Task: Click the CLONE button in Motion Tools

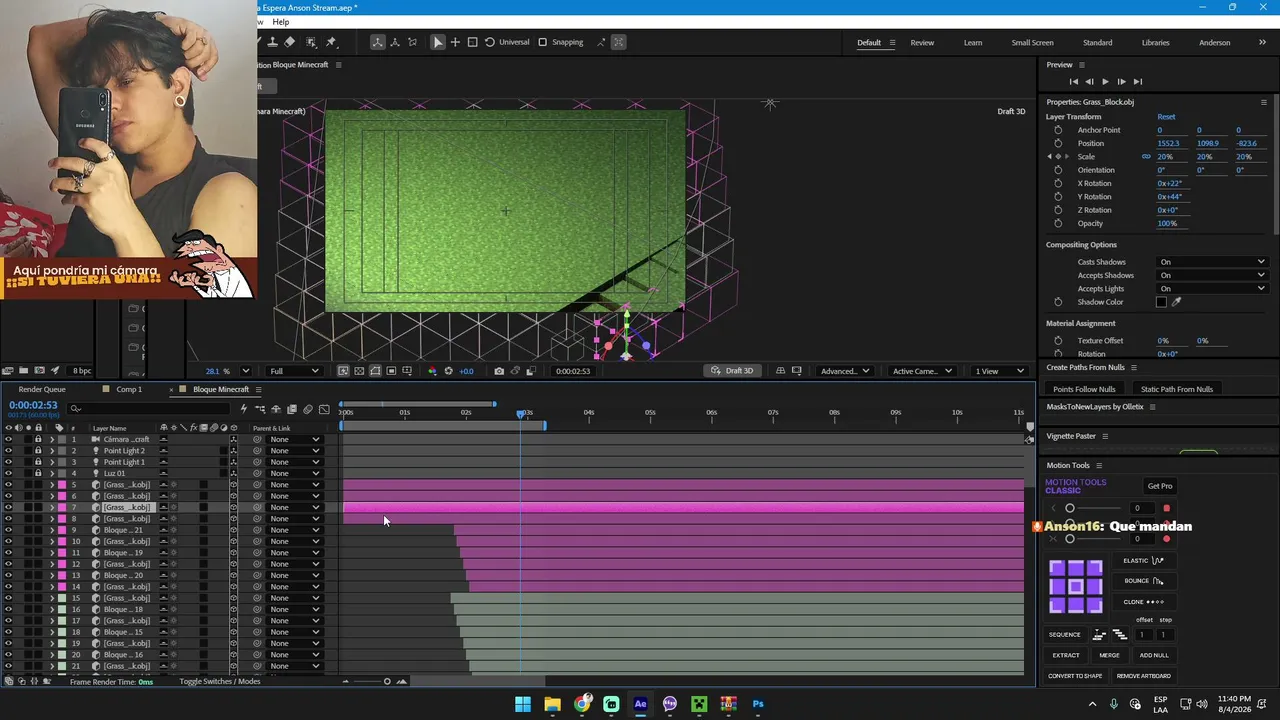Action: tap(1143, 602)
